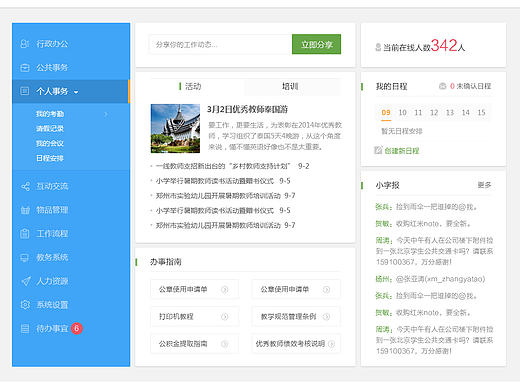Open 日程安排 in the sidebar

[50, 158]
